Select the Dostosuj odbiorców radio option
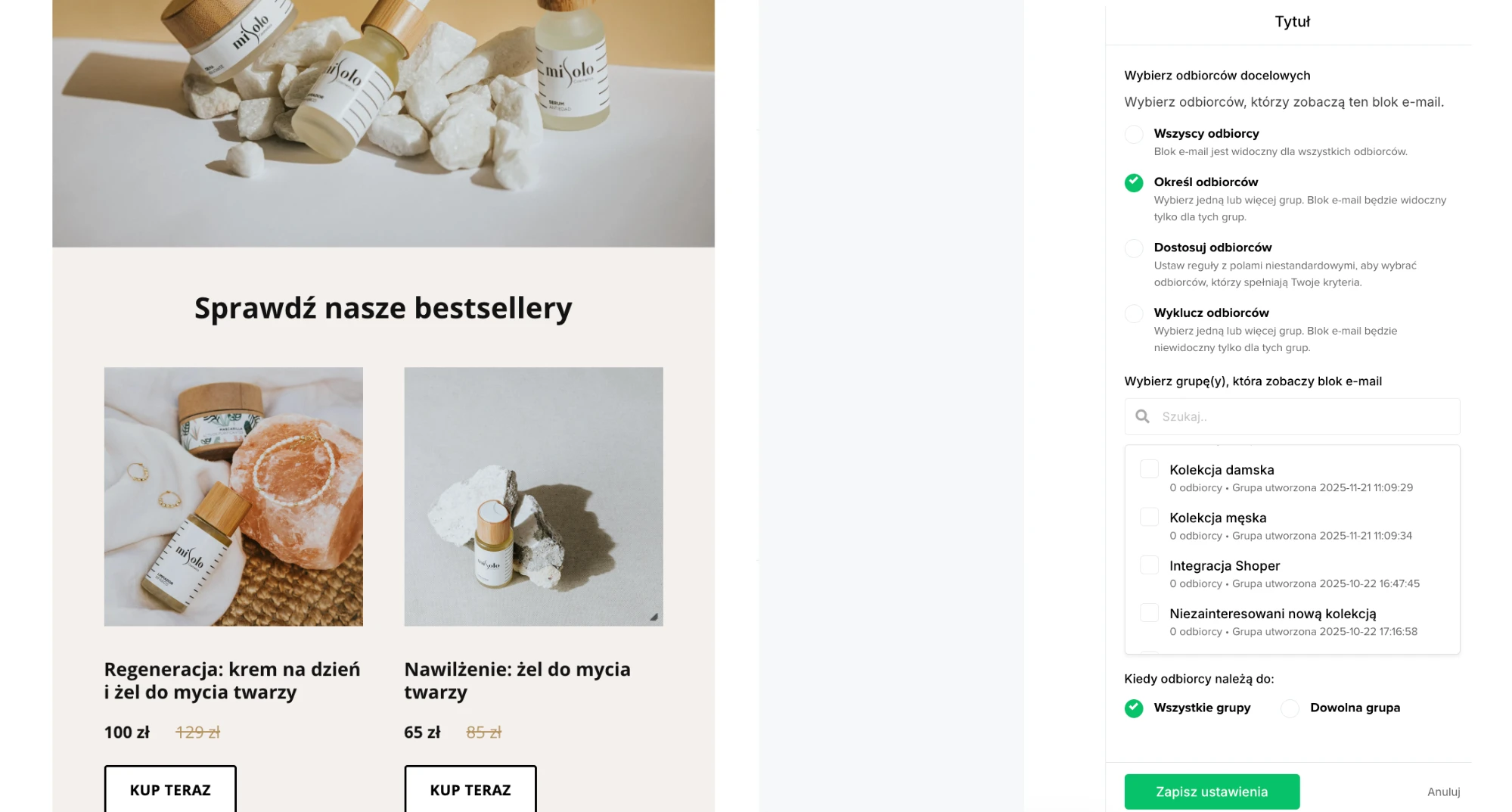The height and width of the screenshot is (812, 1512). pyautogui.click(x=1134, y=248)
